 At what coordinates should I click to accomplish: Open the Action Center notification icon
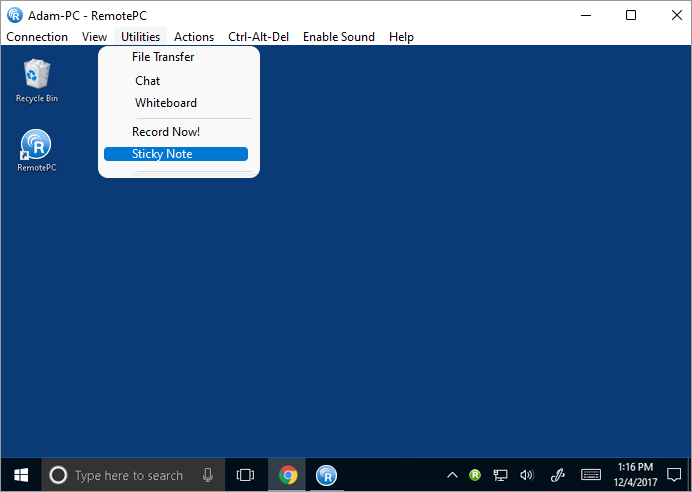point(674,475)
